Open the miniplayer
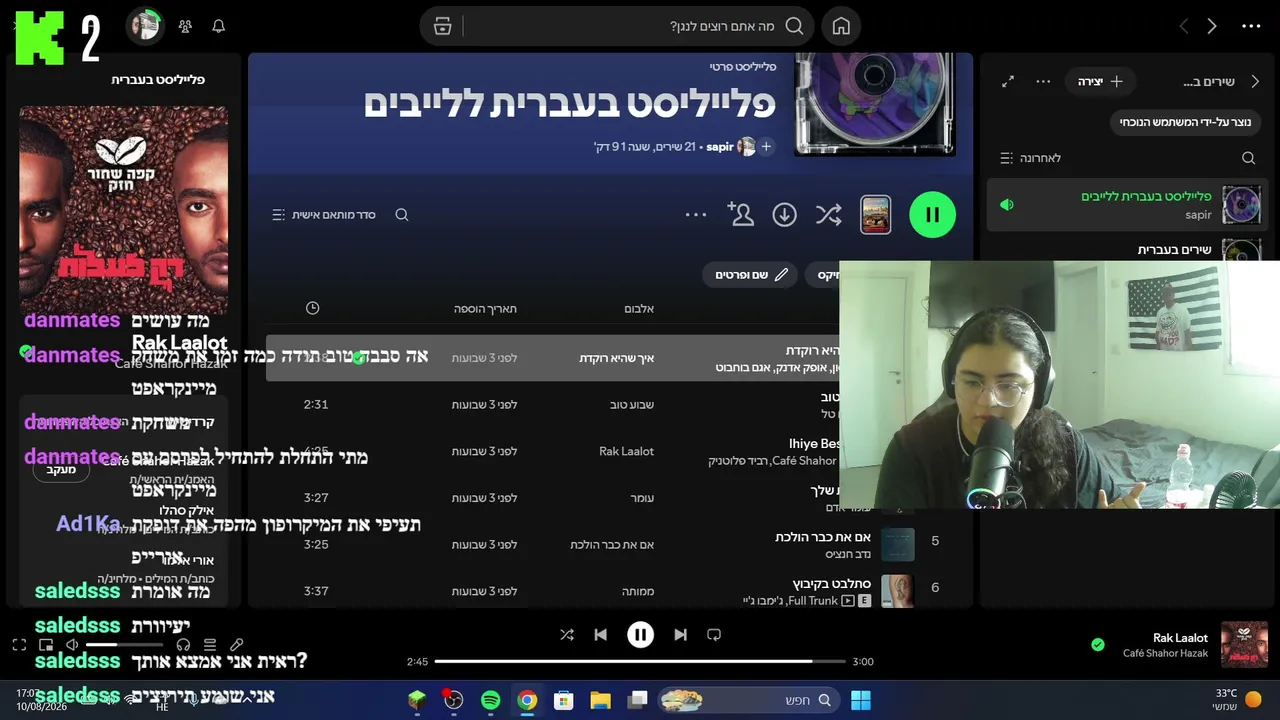Viewport: 1280px width, 720px height. tap(45, 645)
